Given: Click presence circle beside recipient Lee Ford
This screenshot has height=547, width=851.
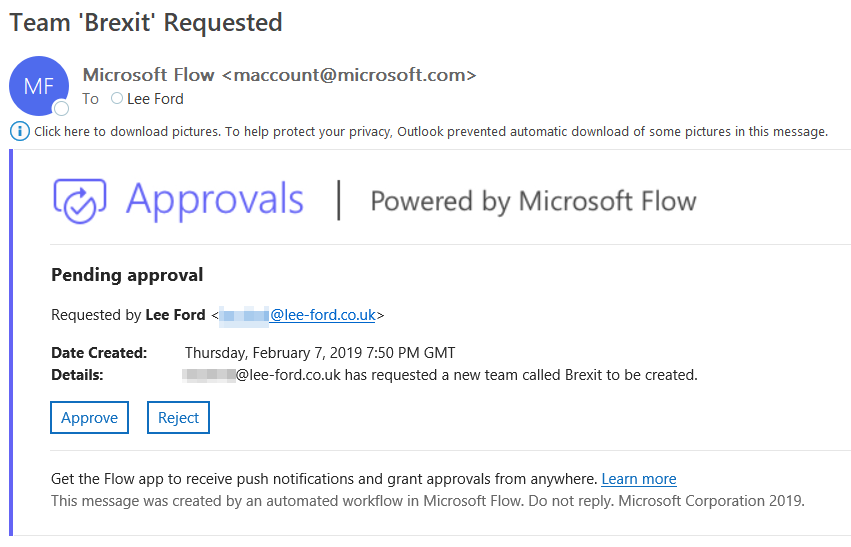Looking at the screenshot, I should pyautogui.click(x=117, y=98).
